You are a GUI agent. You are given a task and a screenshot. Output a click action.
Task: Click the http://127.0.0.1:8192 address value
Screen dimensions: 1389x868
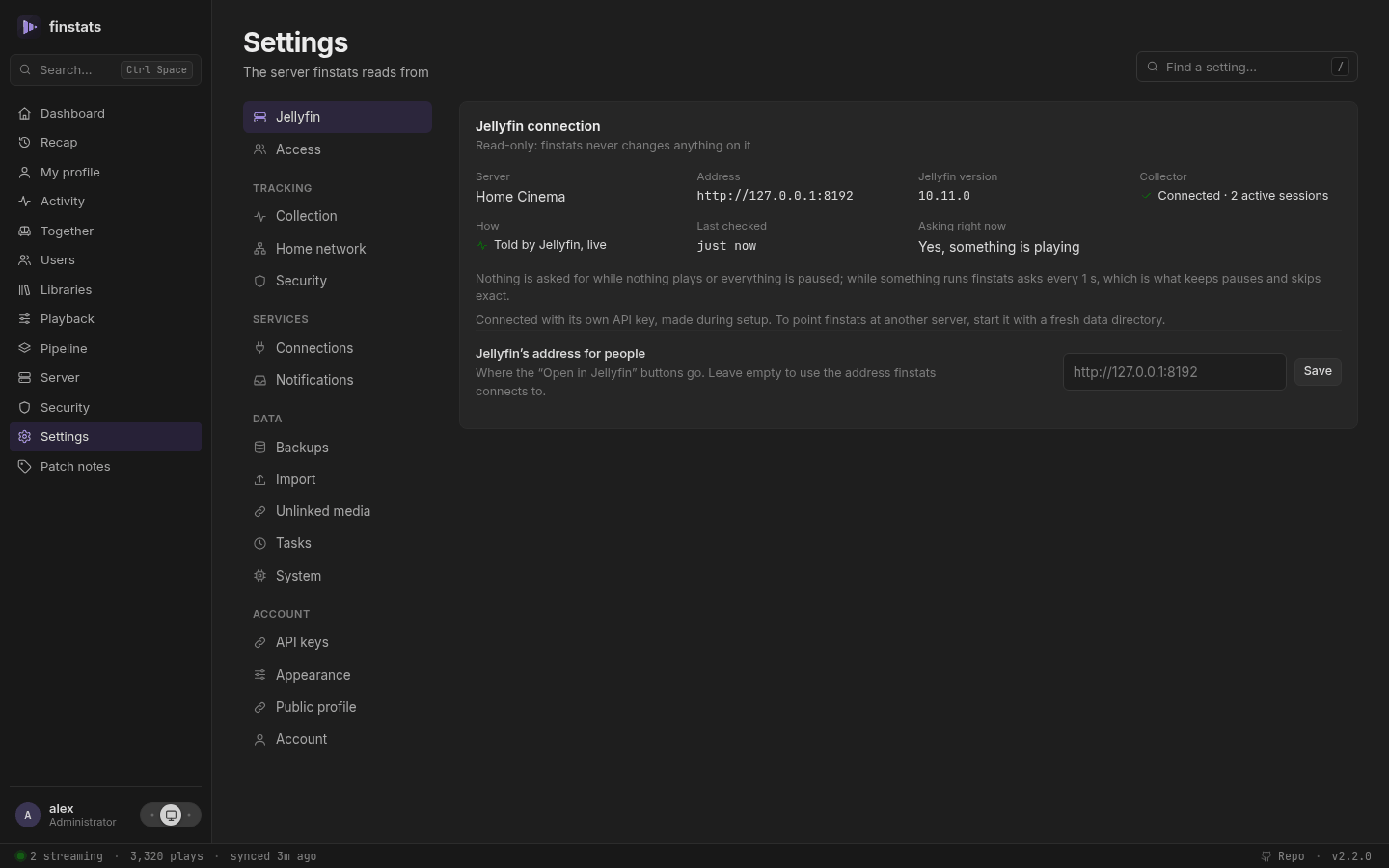pos(775,196)
